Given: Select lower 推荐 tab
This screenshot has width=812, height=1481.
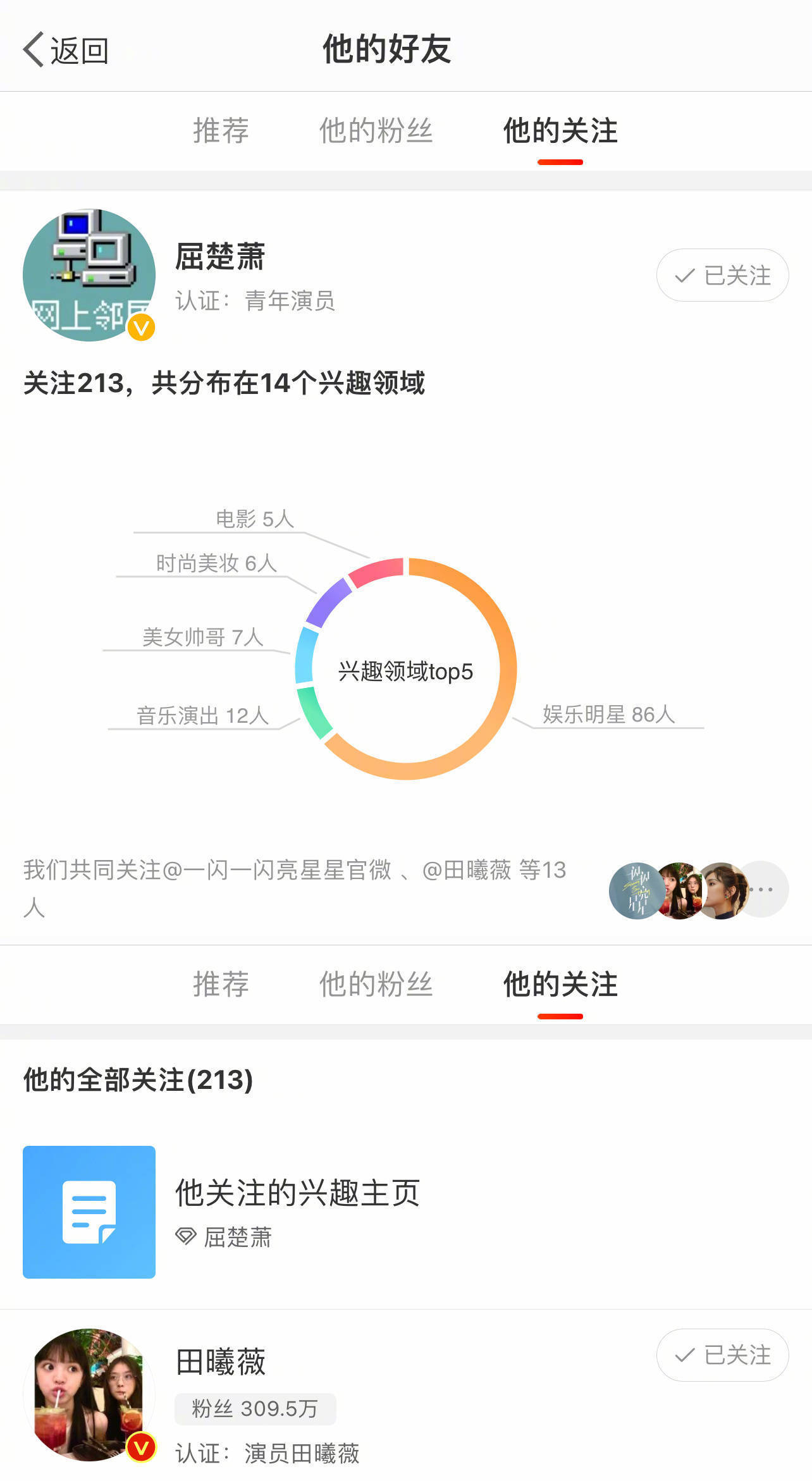Looking at the screenshot, I should (221, 985).
